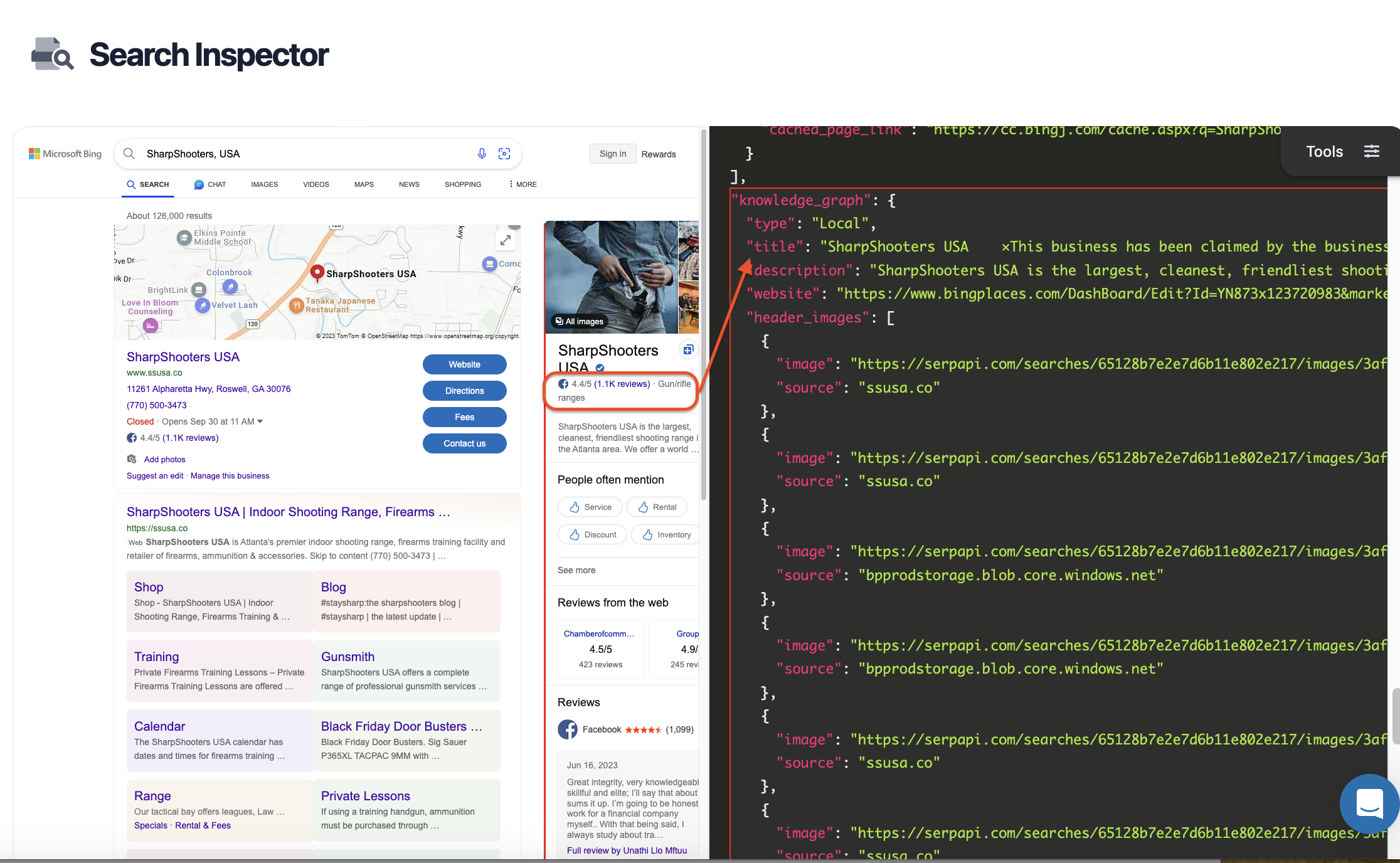Expand the business hours dropdown arrow
This screenshot has width=1400, height=863.
pos(261,421)
